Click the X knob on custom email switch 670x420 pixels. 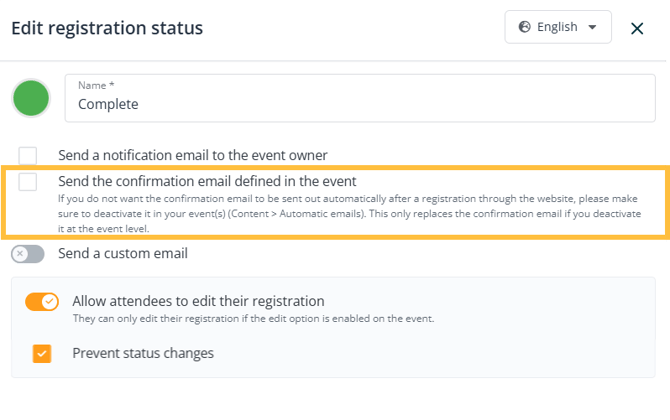click(20, 254)
